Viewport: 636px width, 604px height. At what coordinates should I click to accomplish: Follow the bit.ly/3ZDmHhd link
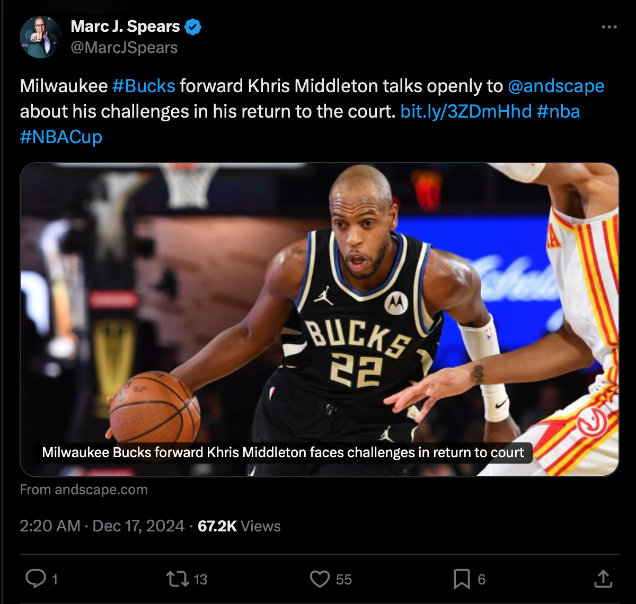[x=466, y=111]
